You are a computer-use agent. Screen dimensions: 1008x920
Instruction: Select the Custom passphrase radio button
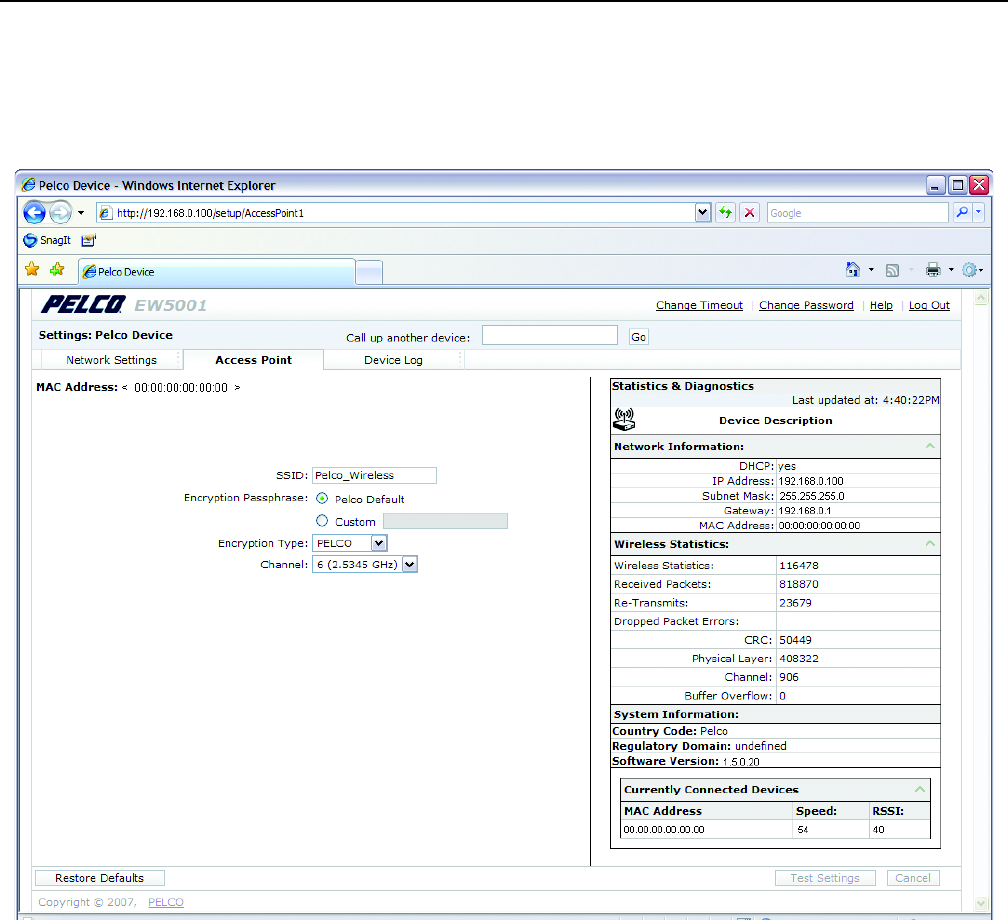tap(322, 521)
